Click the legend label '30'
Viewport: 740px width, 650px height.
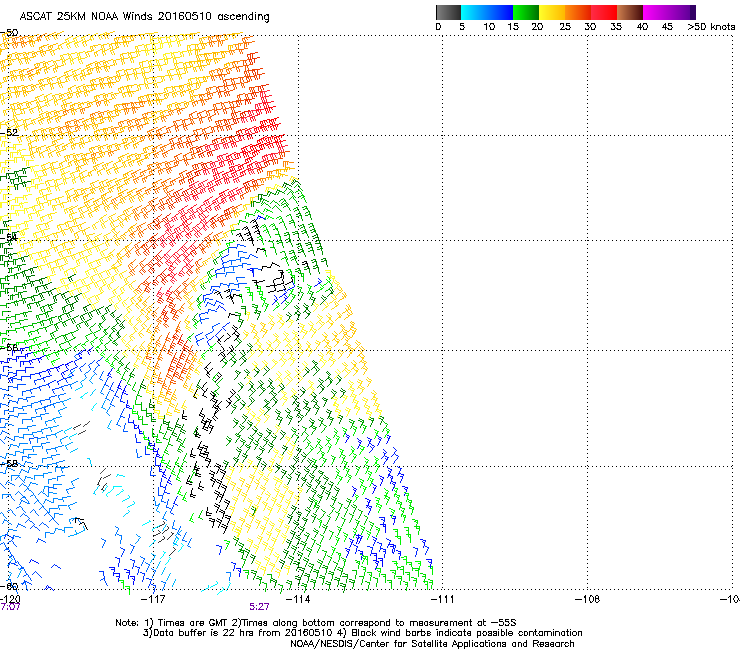(590, 27)
